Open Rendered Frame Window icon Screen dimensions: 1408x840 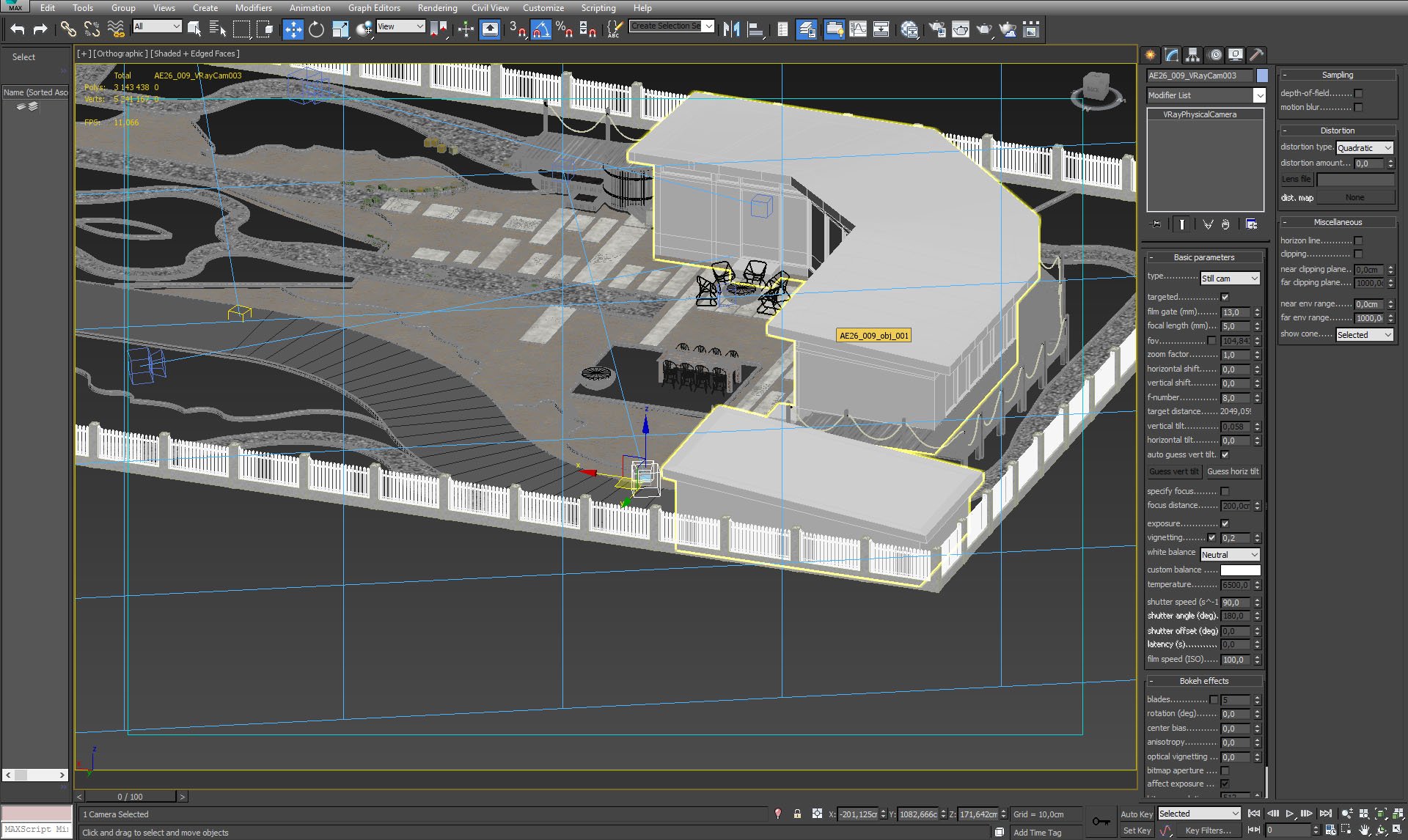pos(961,29)
